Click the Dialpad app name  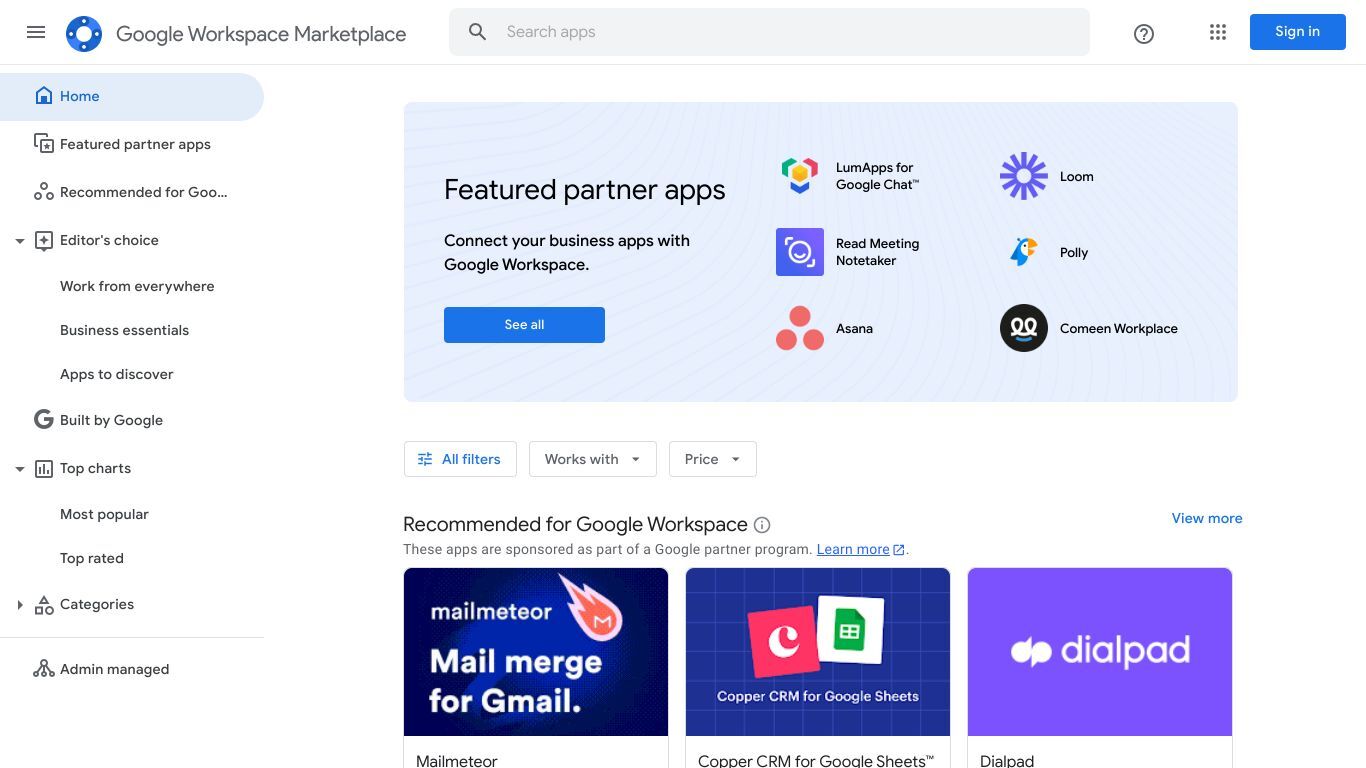pyautogui.click(x=1007, y=760)
